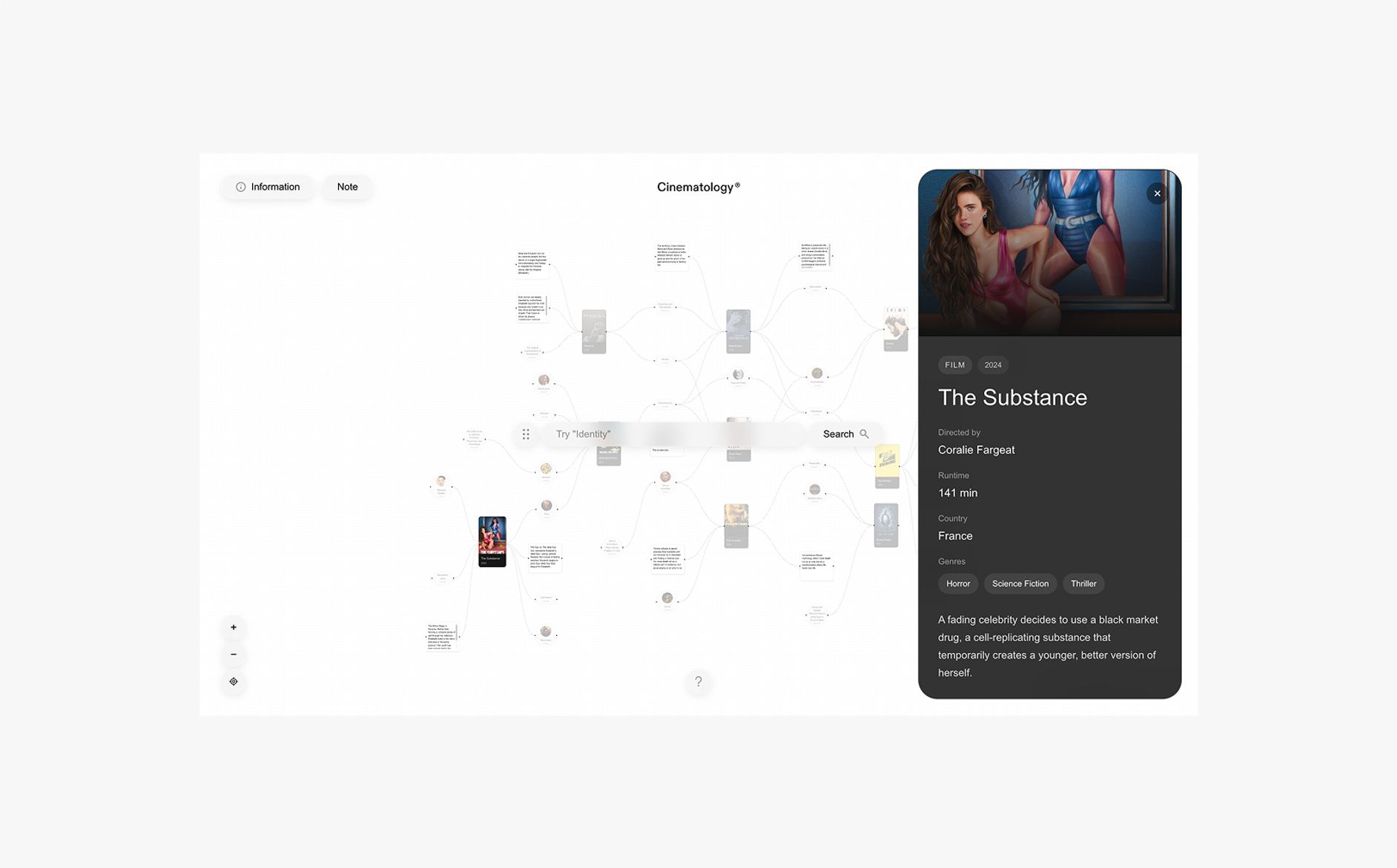Open the Information tab
The image size is (1397, 868).
pyautogui.click(x=268, y=187)
